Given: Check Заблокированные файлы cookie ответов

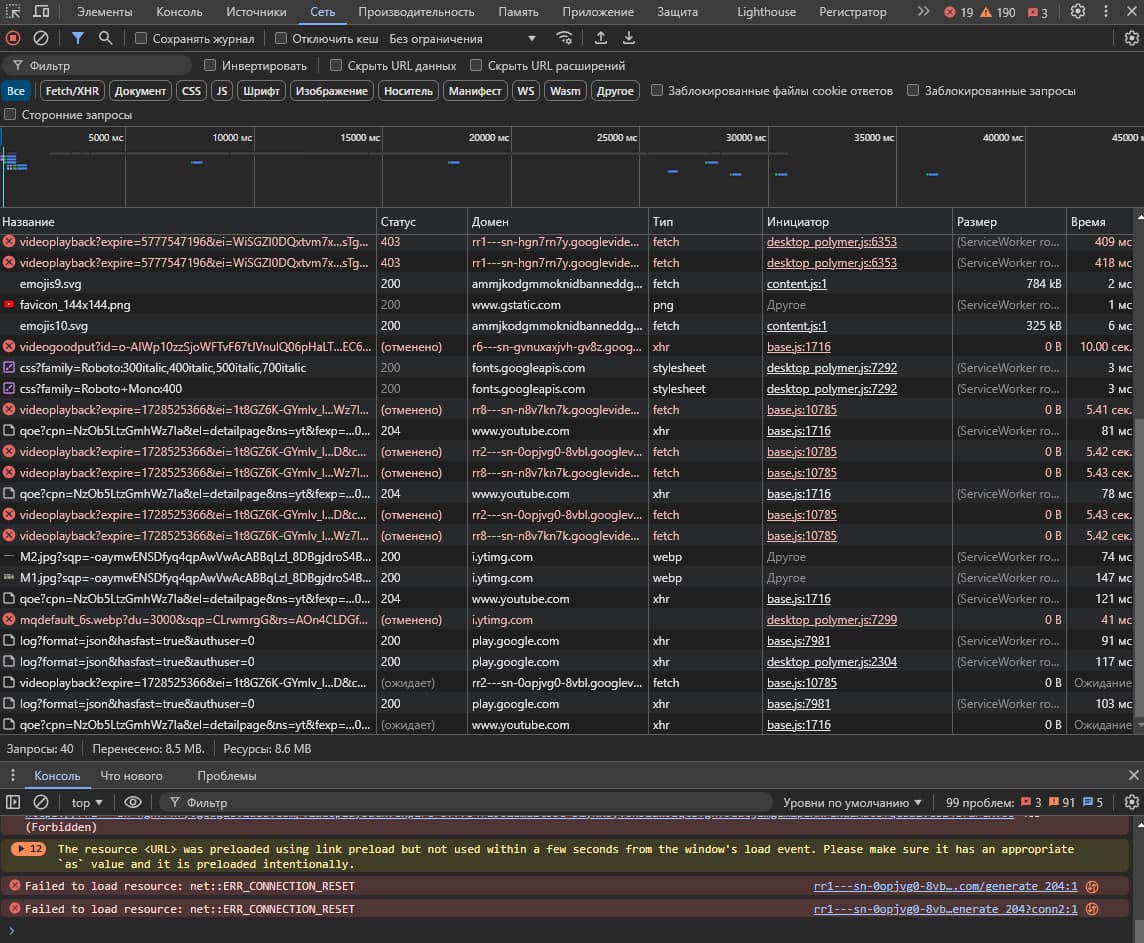Looking at the screenshot, I should [x=657, y=90].
